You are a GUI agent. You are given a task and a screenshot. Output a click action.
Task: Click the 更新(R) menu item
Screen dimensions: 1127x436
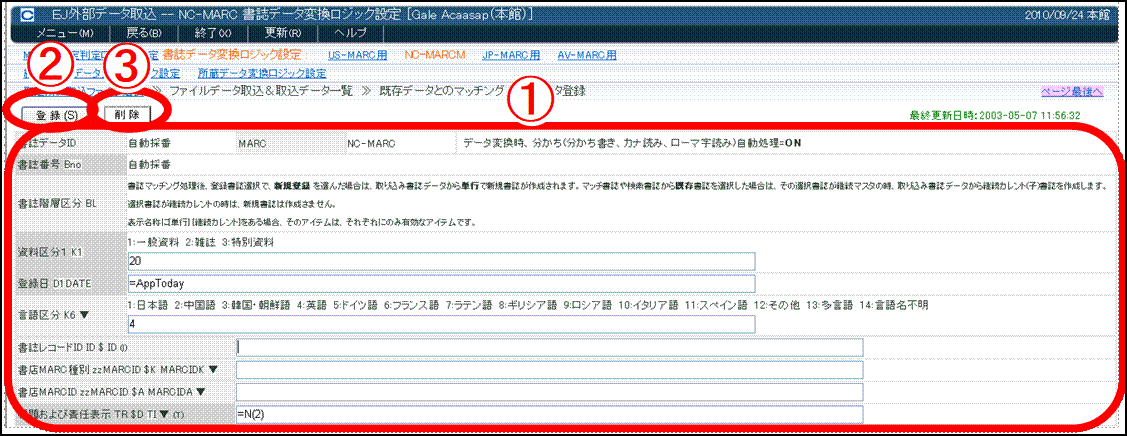pyautogui.click(x=283, y=33)
